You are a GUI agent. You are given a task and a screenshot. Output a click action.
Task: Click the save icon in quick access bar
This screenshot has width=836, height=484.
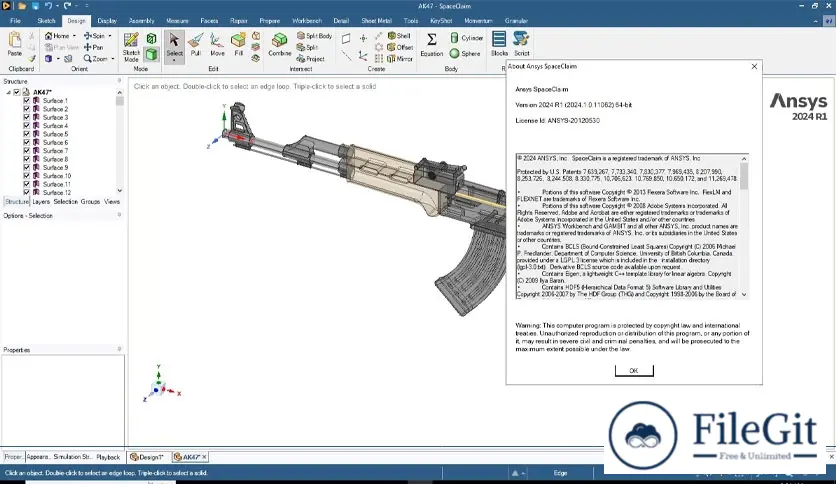point(35,6)
